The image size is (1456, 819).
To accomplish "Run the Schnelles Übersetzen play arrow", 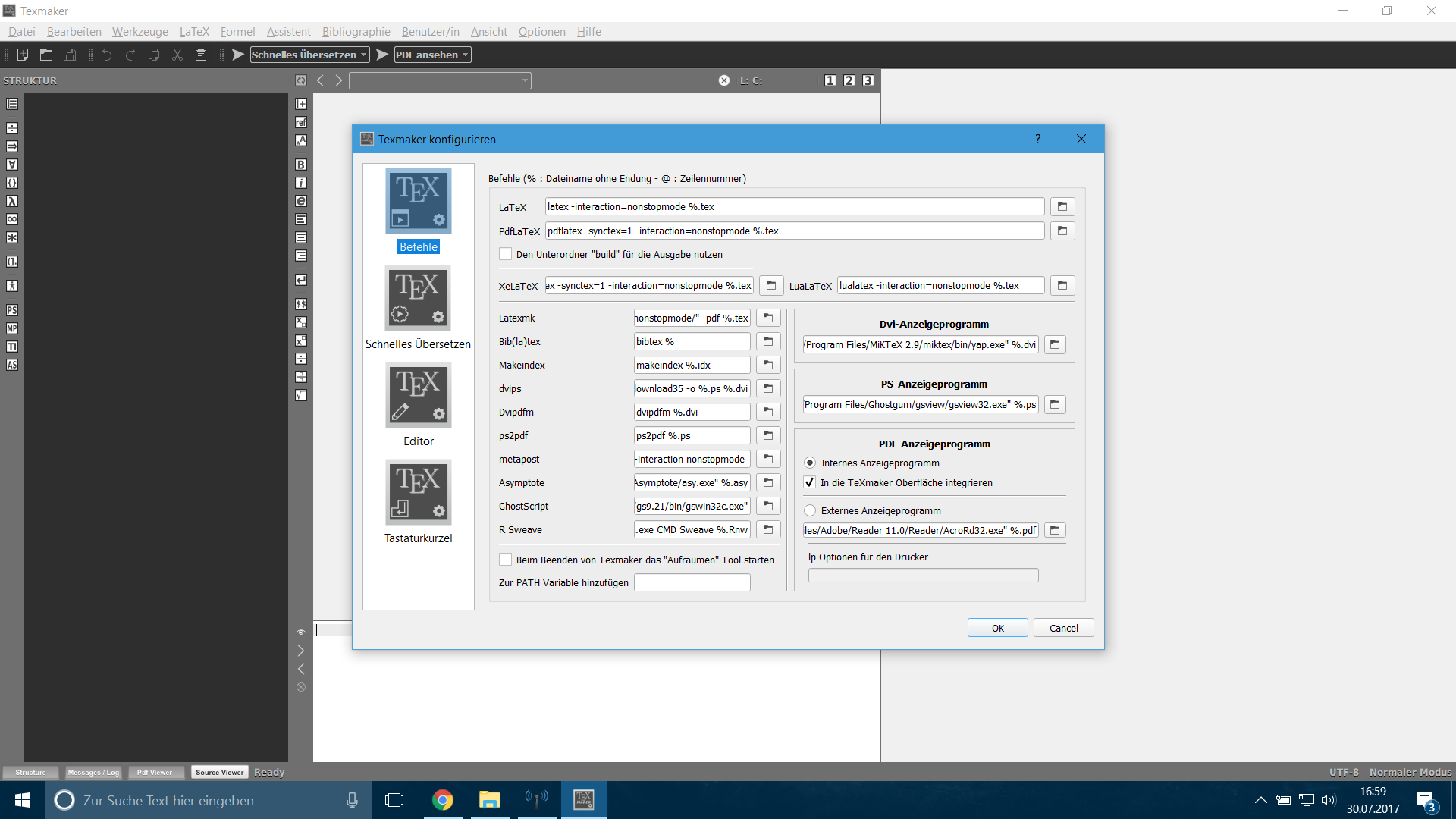I will 238,55.
